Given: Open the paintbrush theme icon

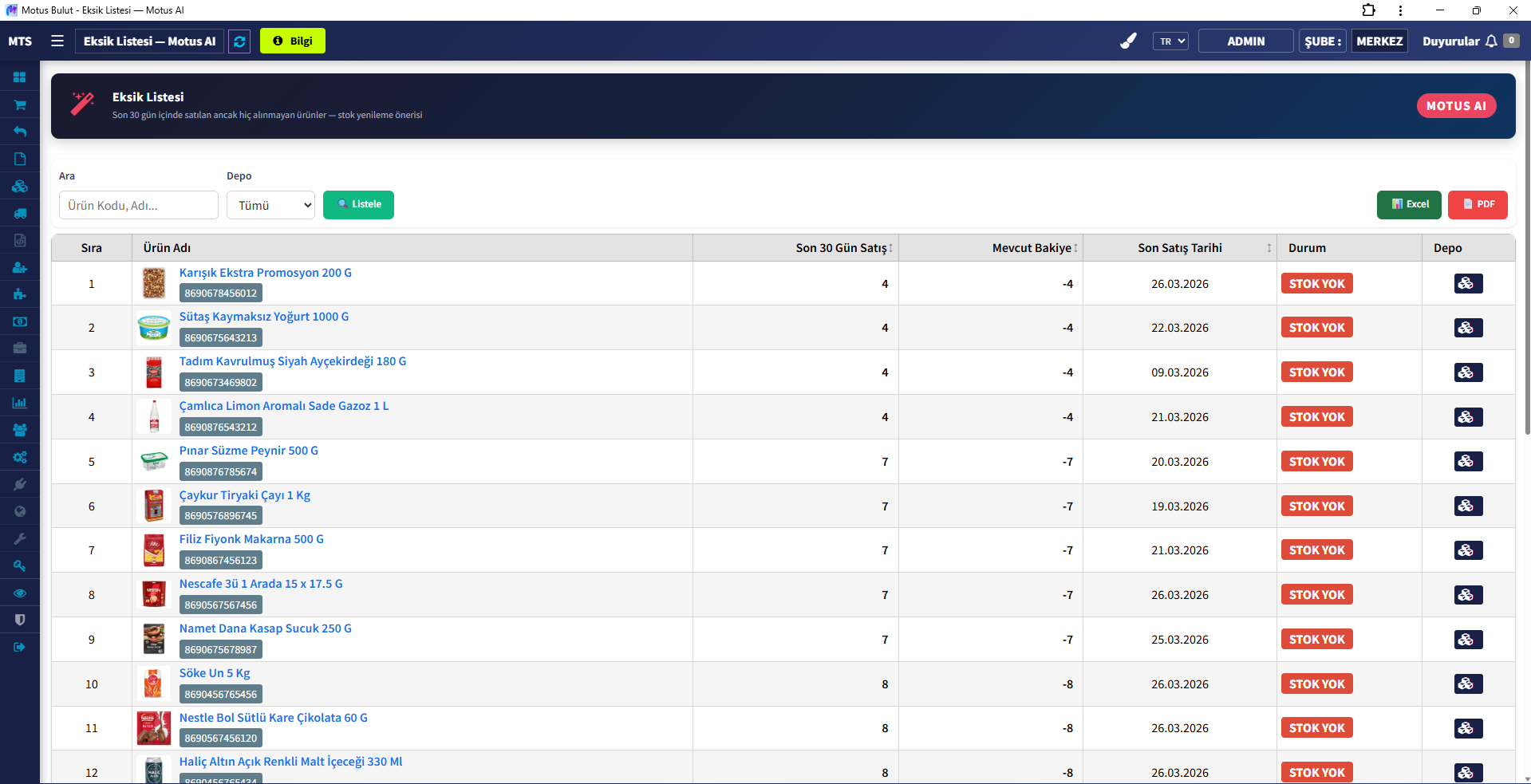Looking at the screenshot, I should (1128, 41).
